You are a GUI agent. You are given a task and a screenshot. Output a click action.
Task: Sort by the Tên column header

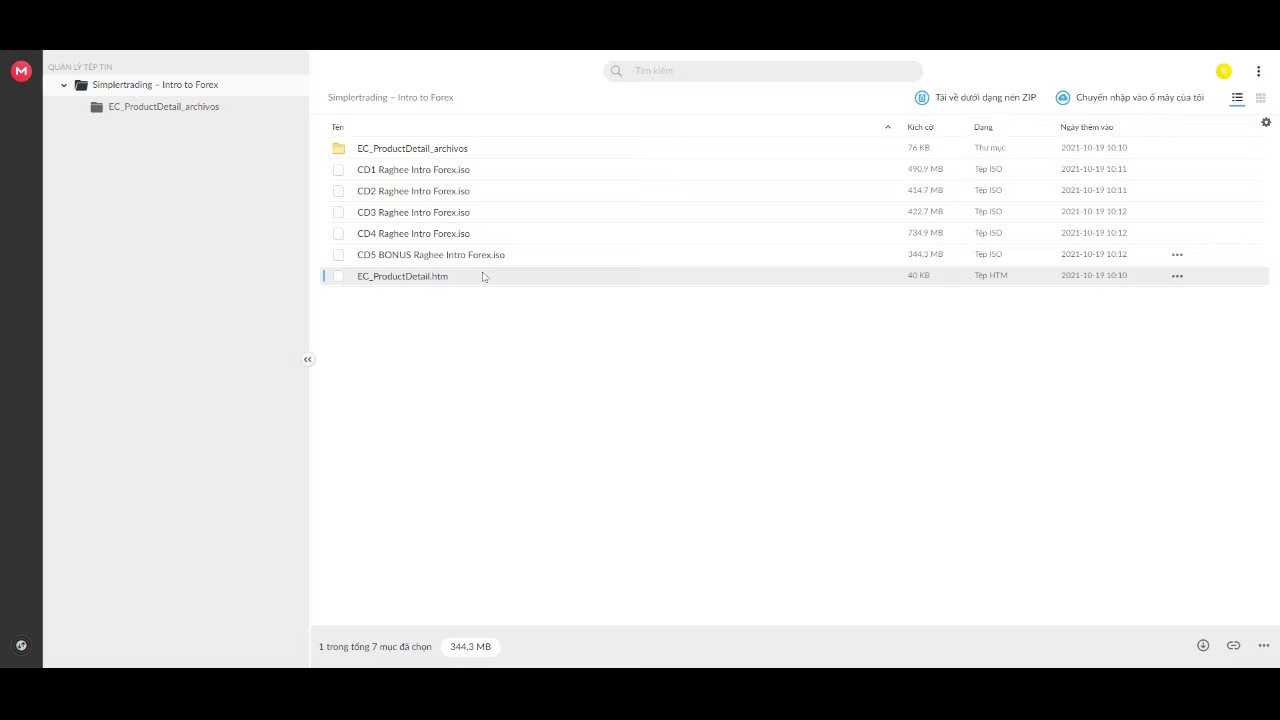337,127
